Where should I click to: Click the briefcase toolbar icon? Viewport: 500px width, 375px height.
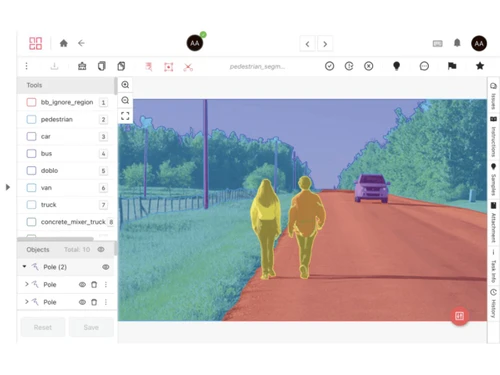(82, 66)
